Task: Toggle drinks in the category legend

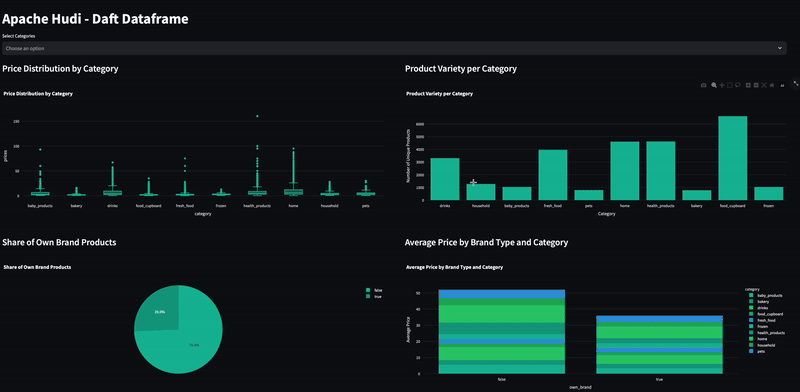Action: tap(759, 308)
